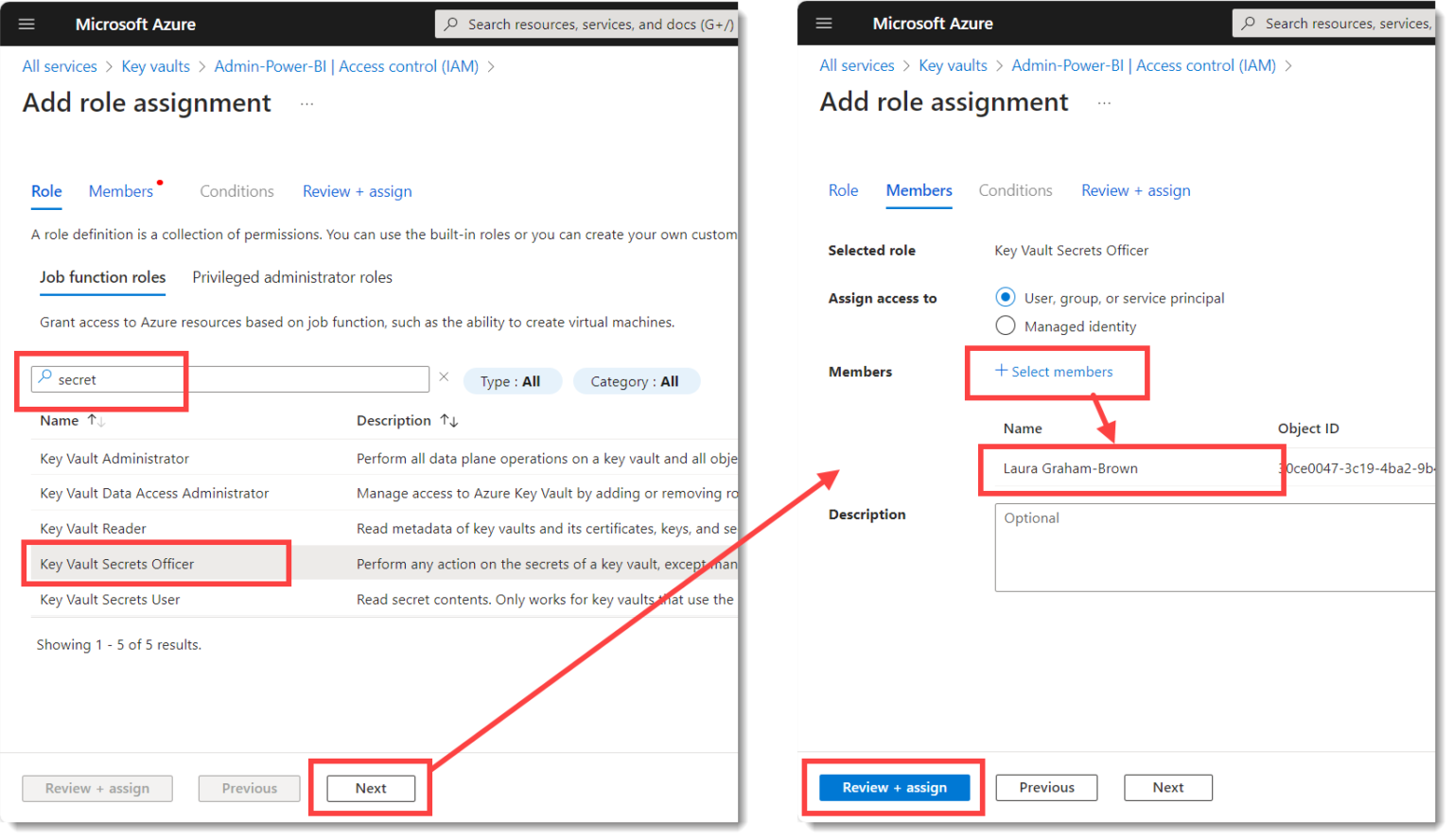Viewport: 1453px width, 840px height.
Task: Switch to 'Privileged administrator roles' tab
Action: [x=291, y=277]
